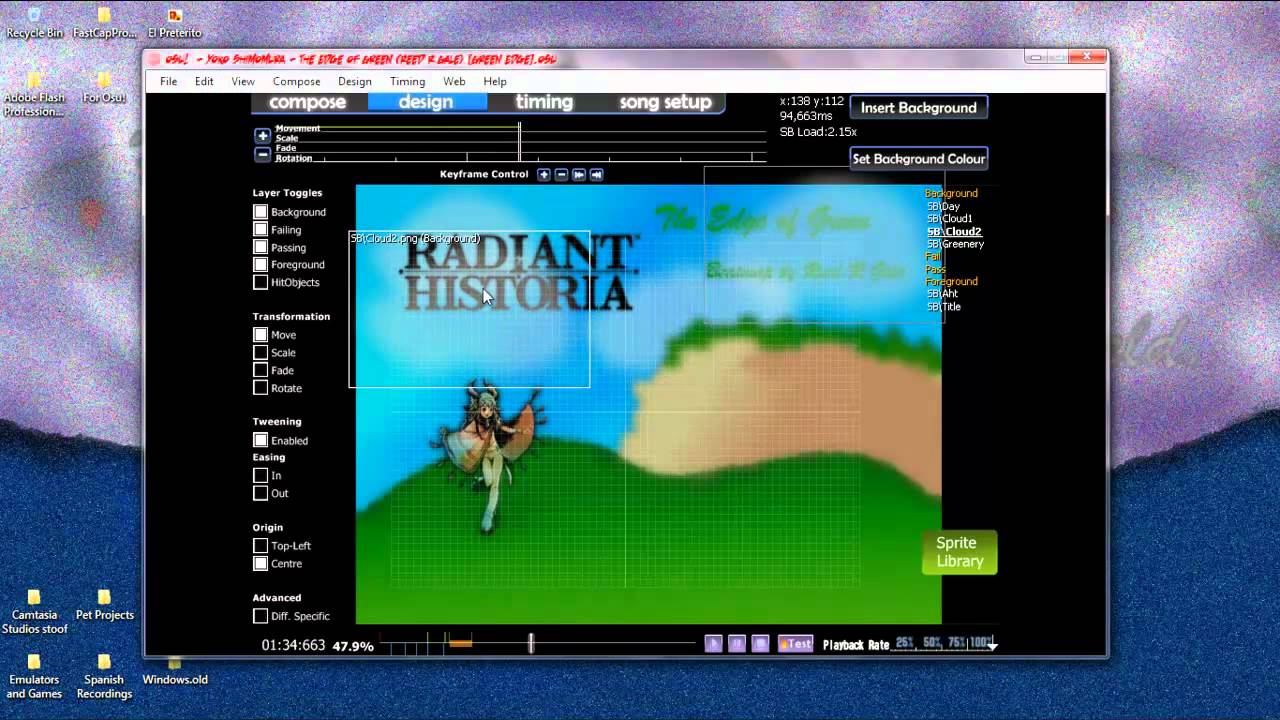Select the SB\Day sprite in the layer list
This screenshot has width=1280, height=720.
943,206
